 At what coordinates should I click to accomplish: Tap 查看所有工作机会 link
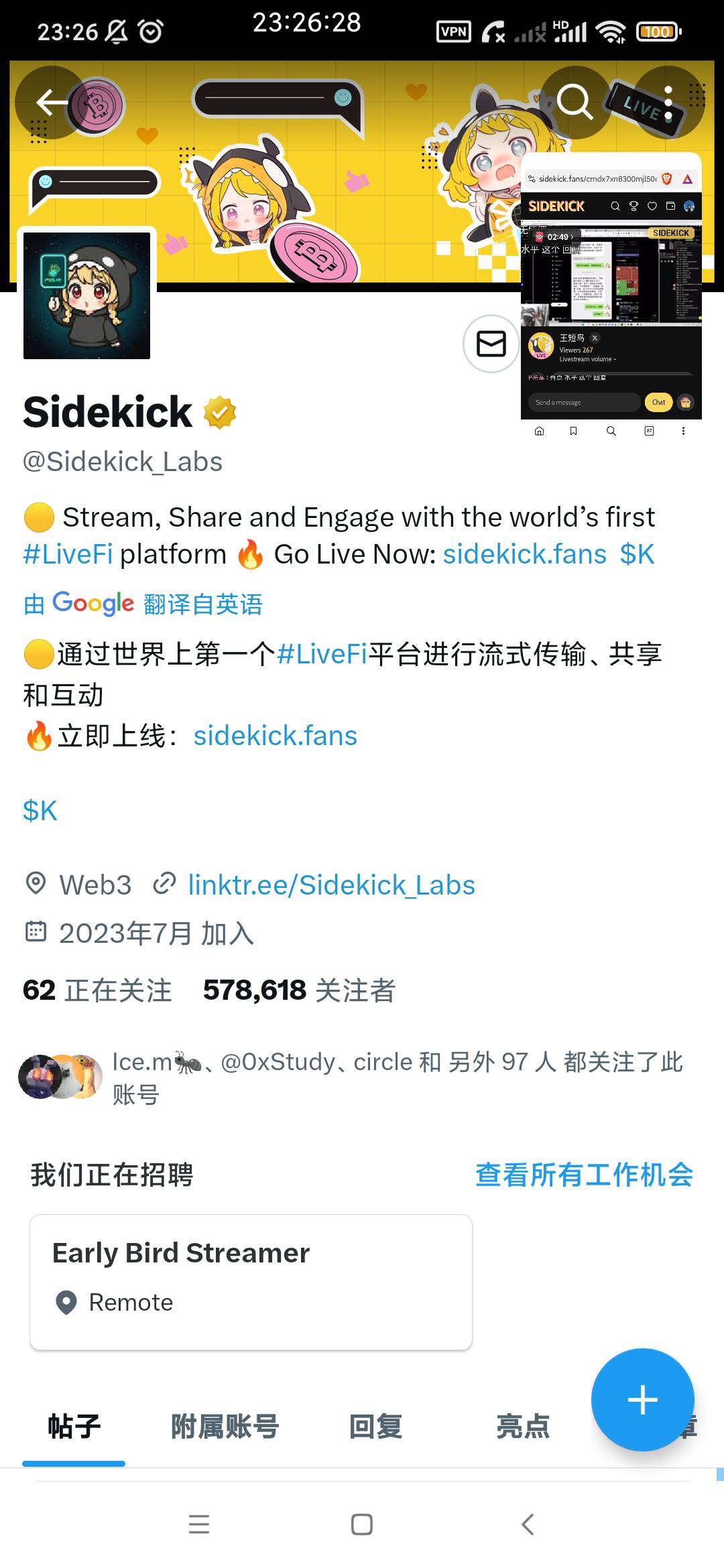tap(585, 1175)
